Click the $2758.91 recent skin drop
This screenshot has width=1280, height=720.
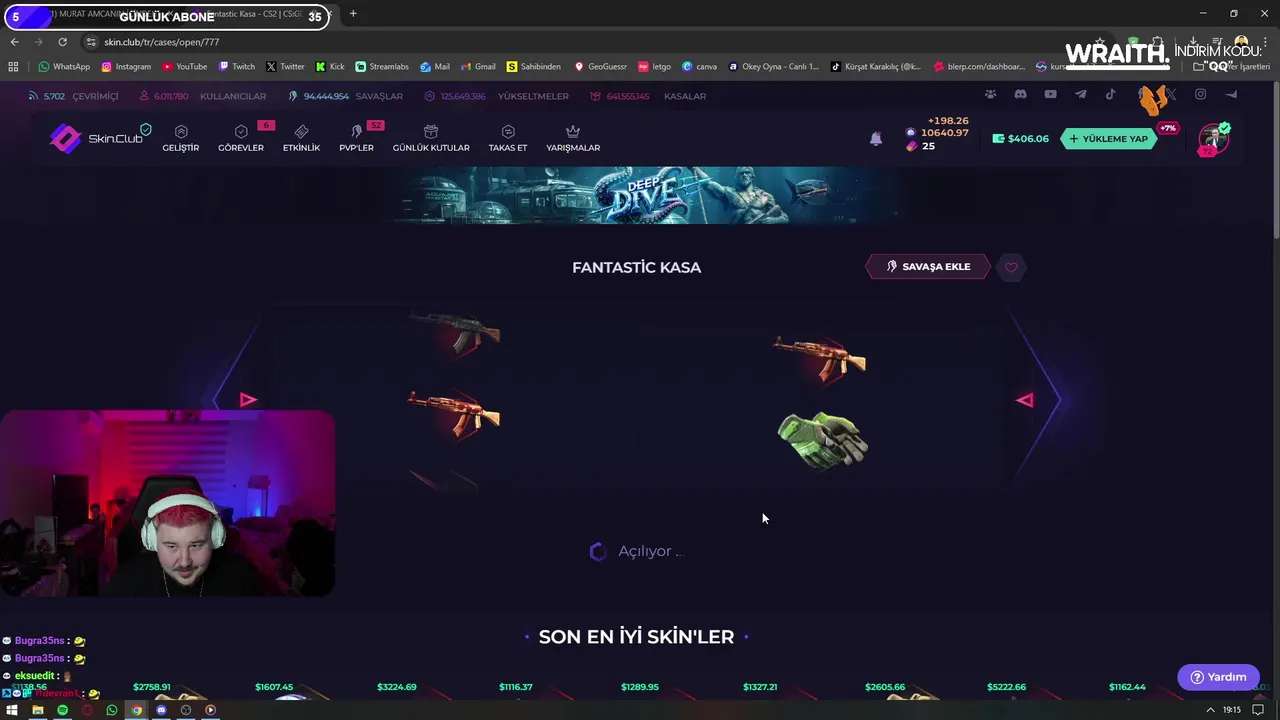coord(152,690)
